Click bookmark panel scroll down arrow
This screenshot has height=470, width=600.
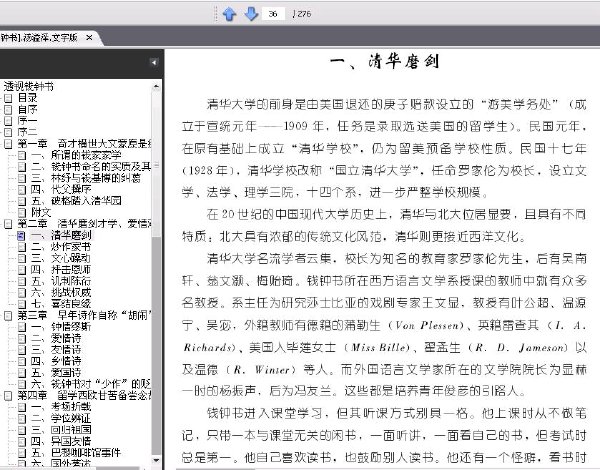(x=156, y=460)
